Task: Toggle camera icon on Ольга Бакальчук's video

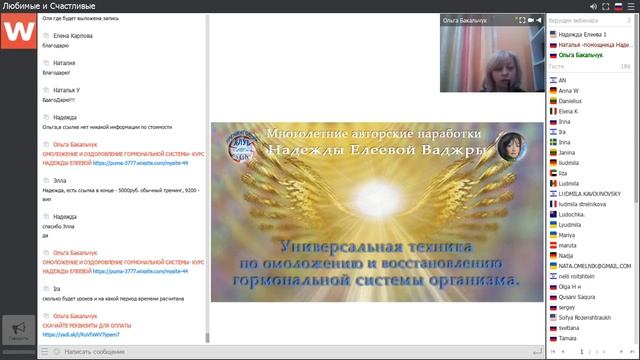Action: [531, 20]
